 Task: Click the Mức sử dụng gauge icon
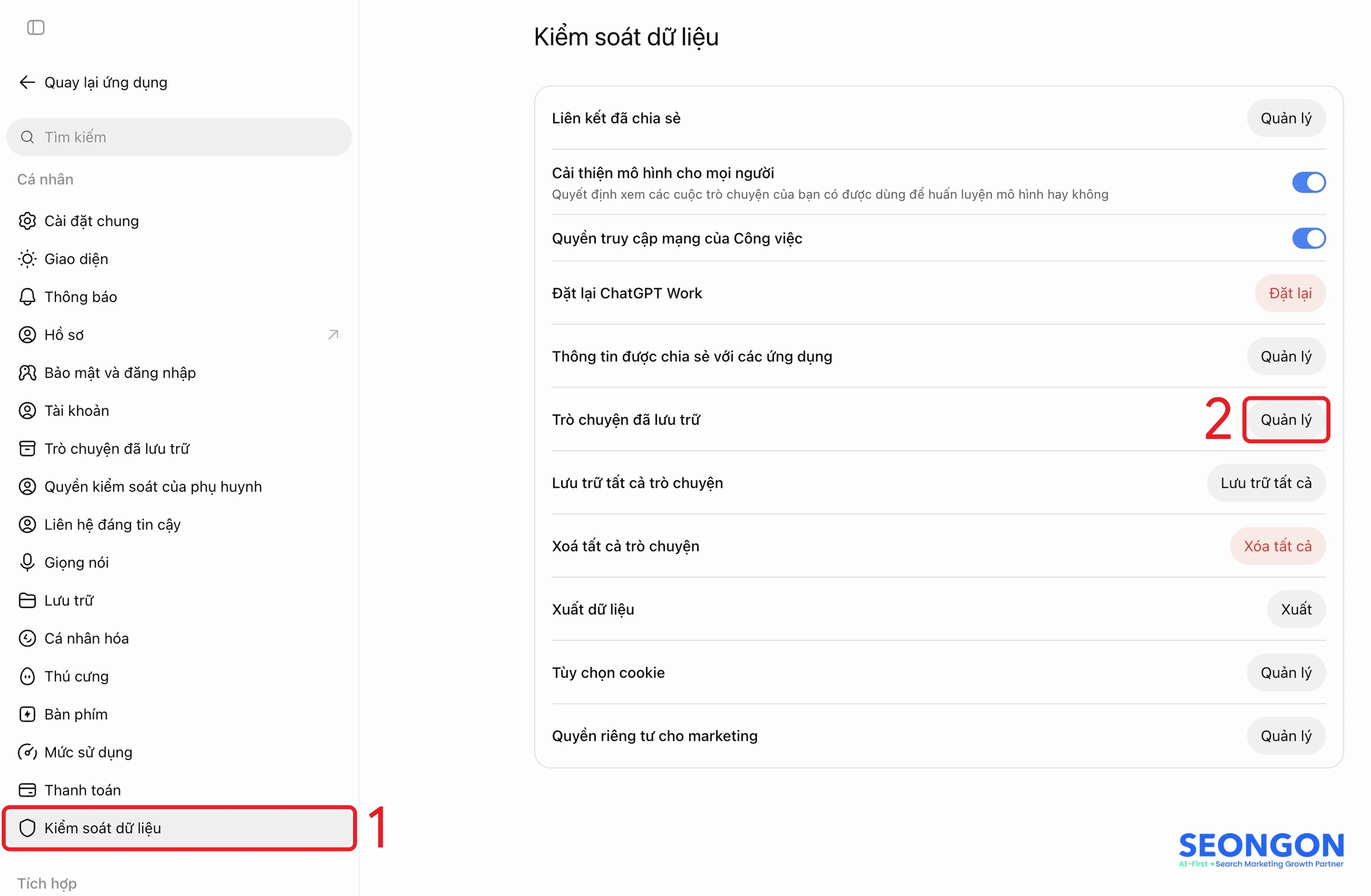[27, 752]
